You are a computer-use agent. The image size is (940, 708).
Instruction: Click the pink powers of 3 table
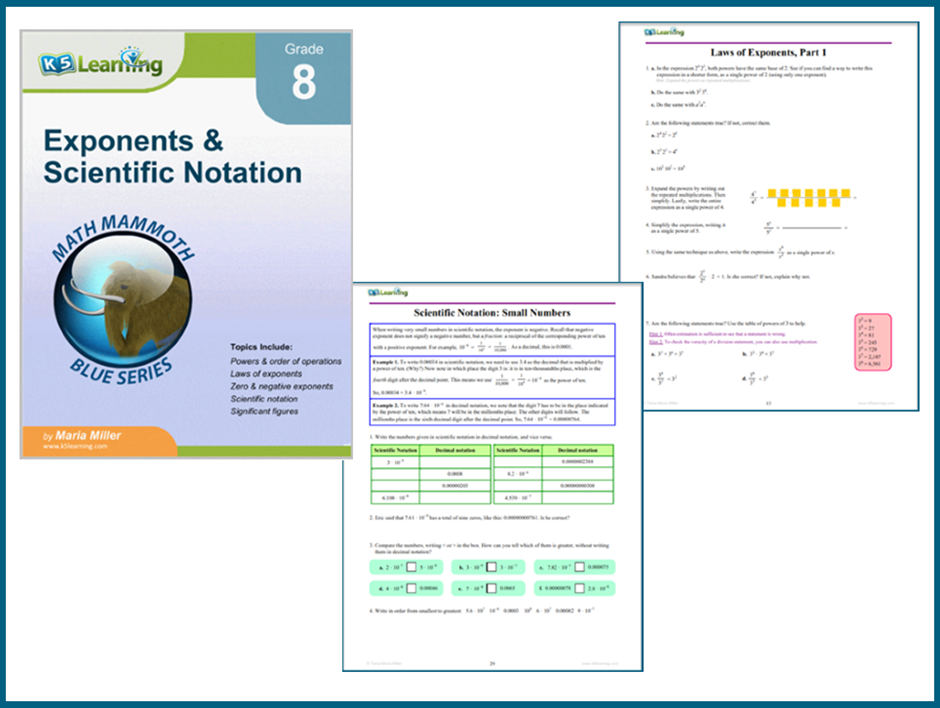click(x=872, y=342)
